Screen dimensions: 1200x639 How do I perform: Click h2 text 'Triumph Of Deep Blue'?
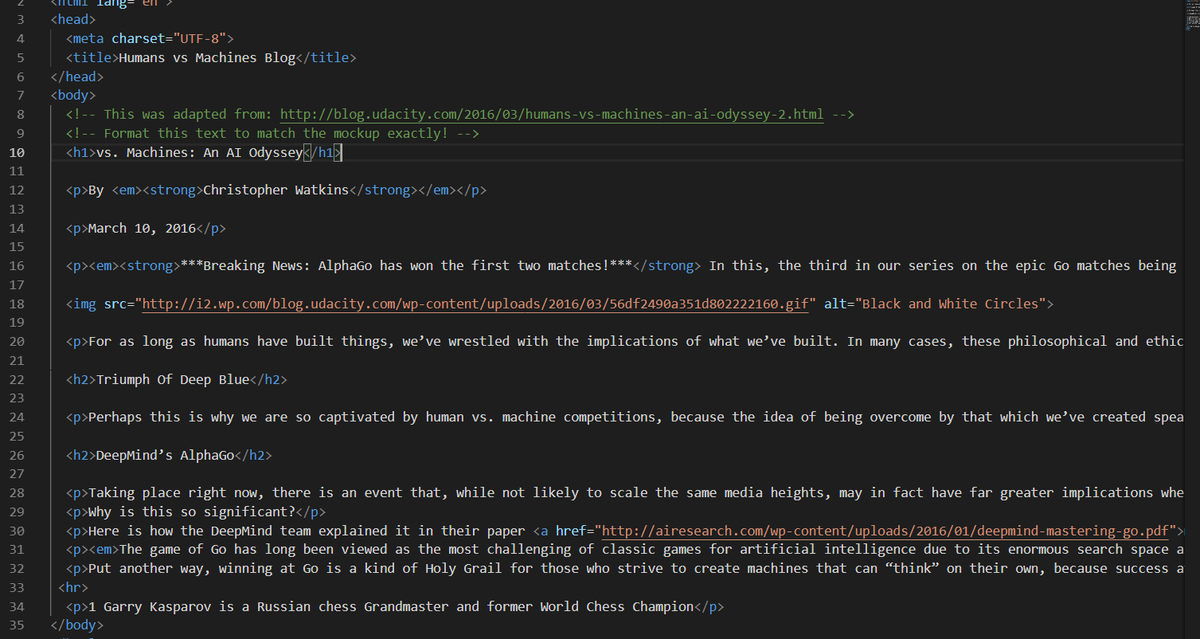click(173, 380)
